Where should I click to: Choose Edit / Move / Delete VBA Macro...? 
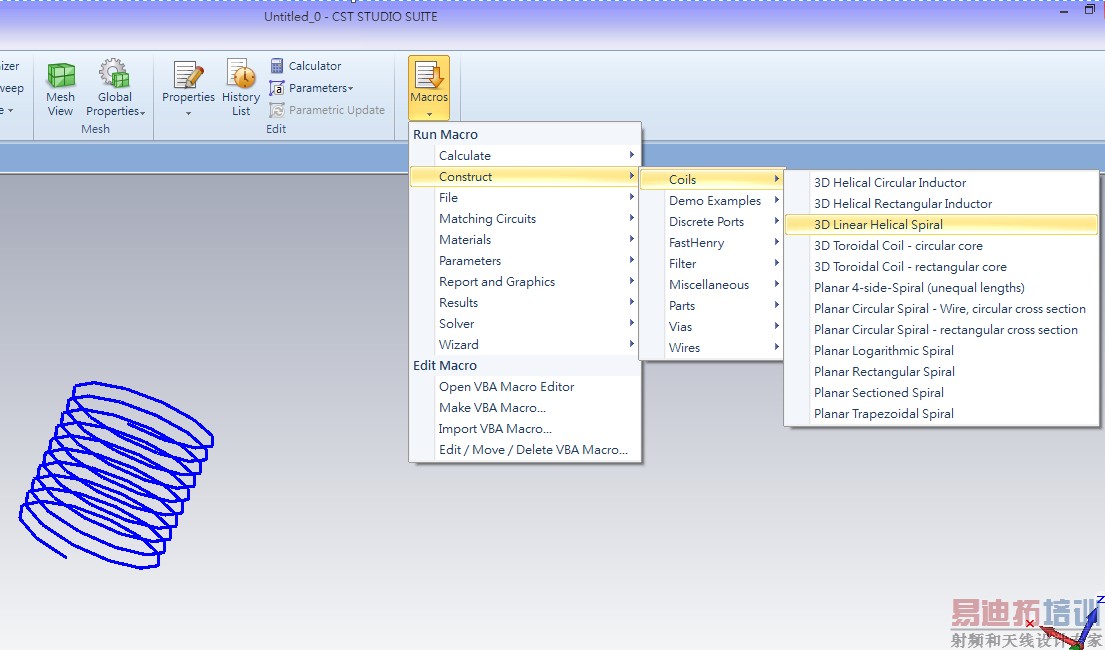coord(526,450)
